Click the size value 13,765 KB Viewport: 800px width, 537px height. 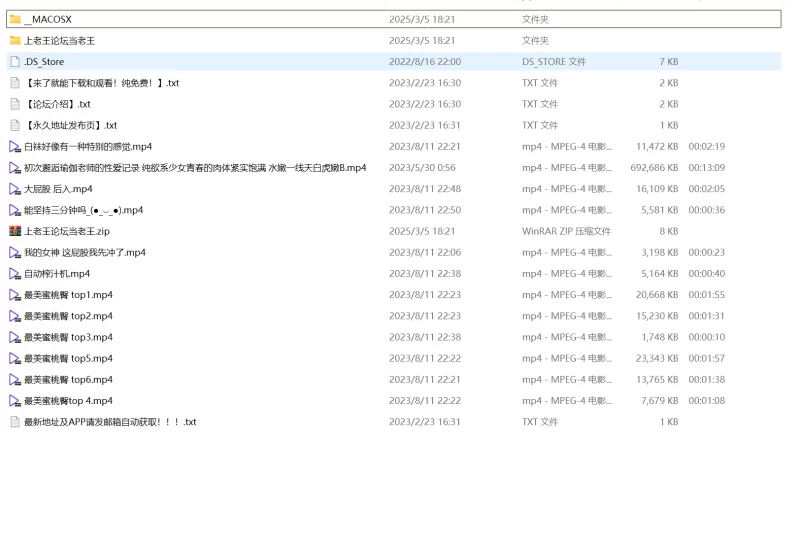[x=657, y=380]
